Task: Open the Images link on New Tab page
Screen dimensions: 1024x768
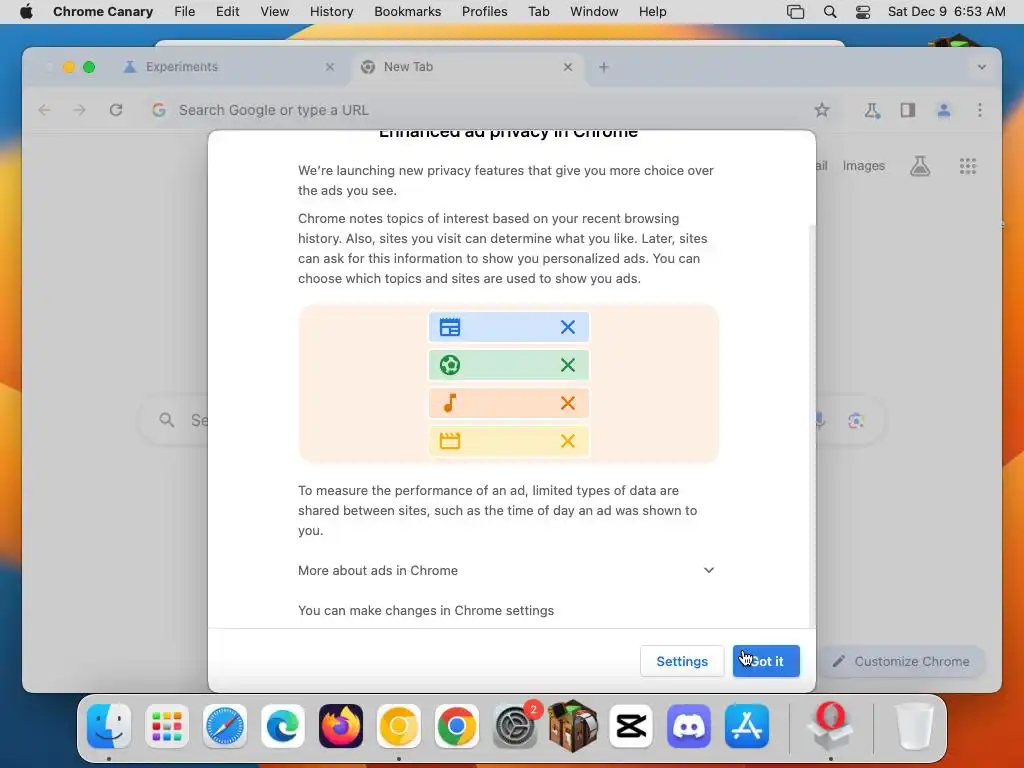Action: coord(863,166)
